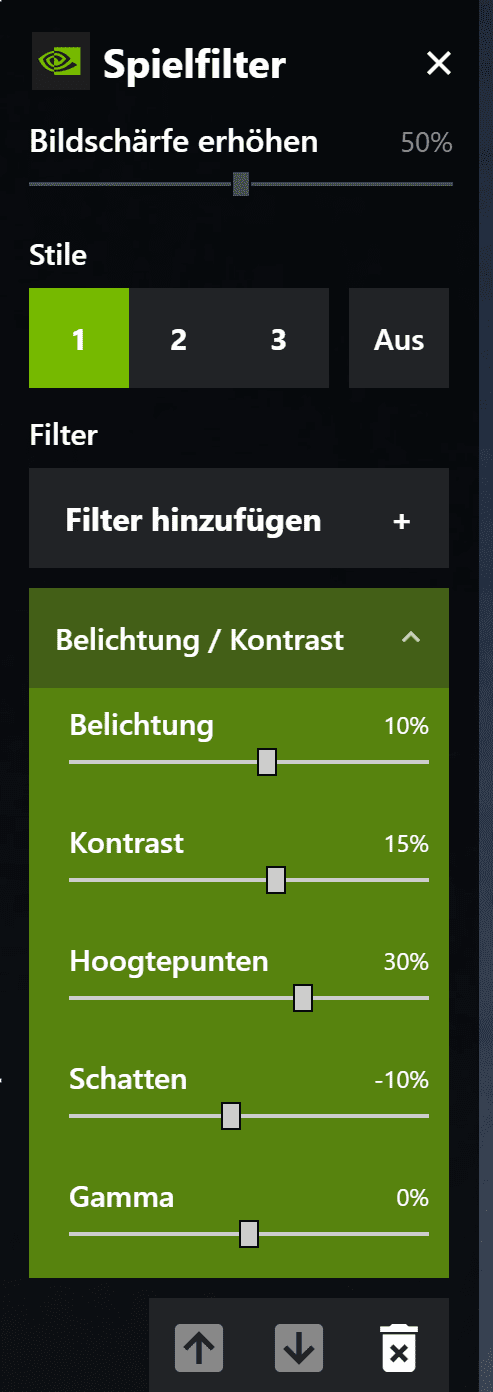Select style 1
The height and width of the screenshot is (1392, 493).
click(x=79, y=338)
